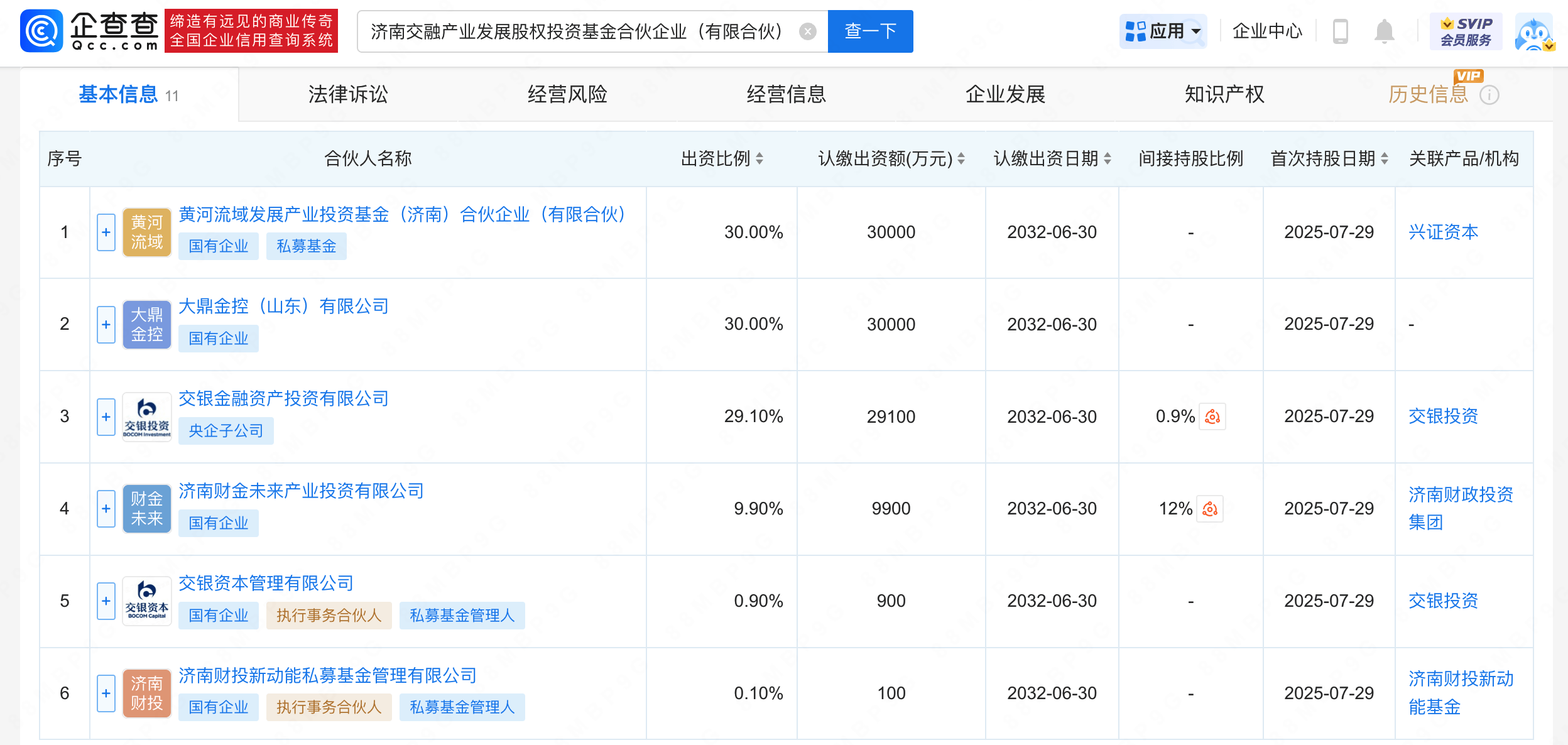Clear the search box with X icon

tap(808, 31)
